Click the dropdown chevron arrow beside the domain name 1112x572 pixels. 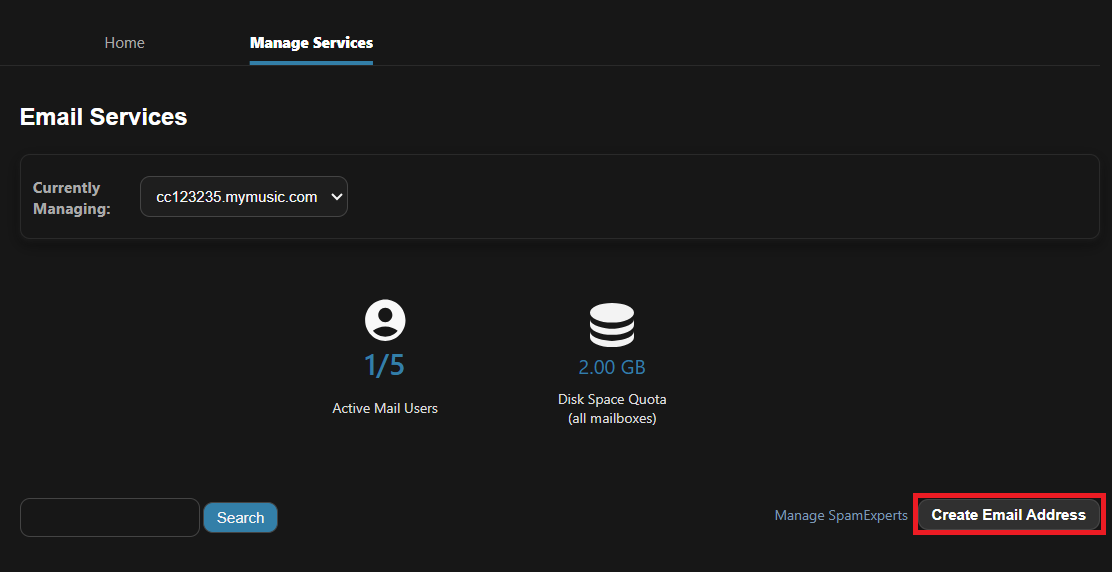click(336, 197)
